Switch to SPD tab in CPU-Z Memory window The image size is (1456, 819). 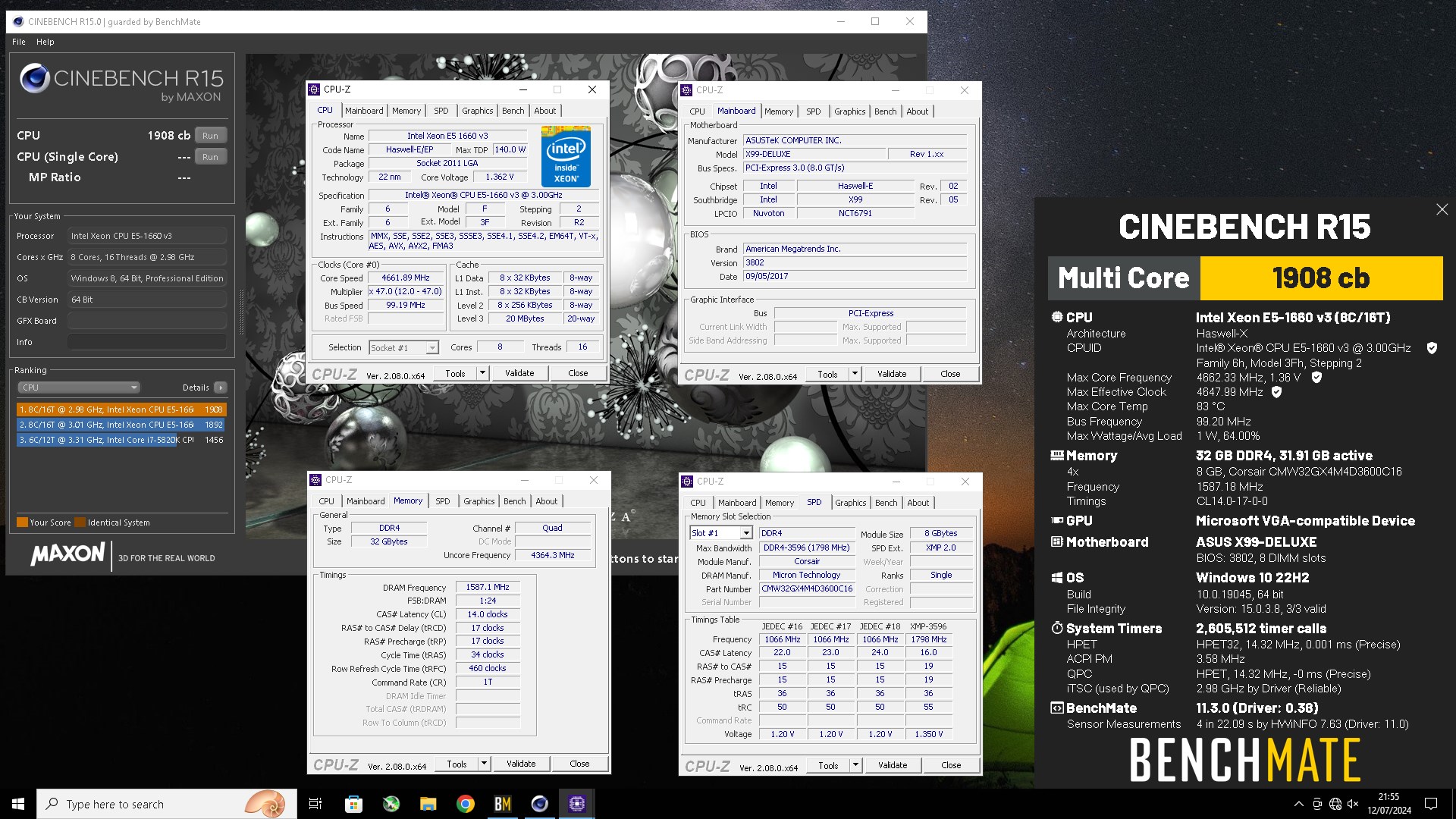(443, 501)
